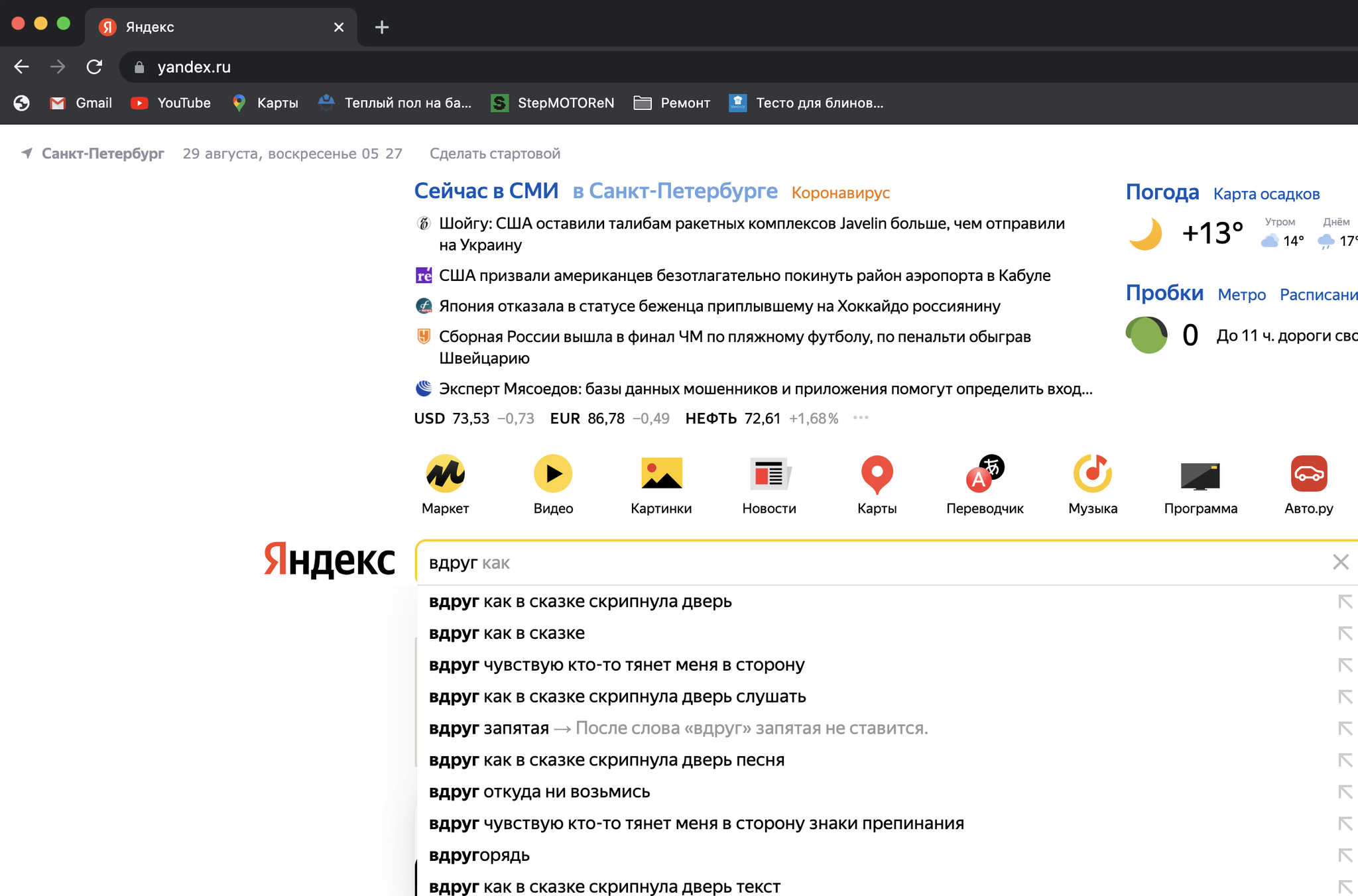The height and width of the screenshot is (896, 1358).
Task: Click in the Yandex search input field
Action: pos(862,563)
